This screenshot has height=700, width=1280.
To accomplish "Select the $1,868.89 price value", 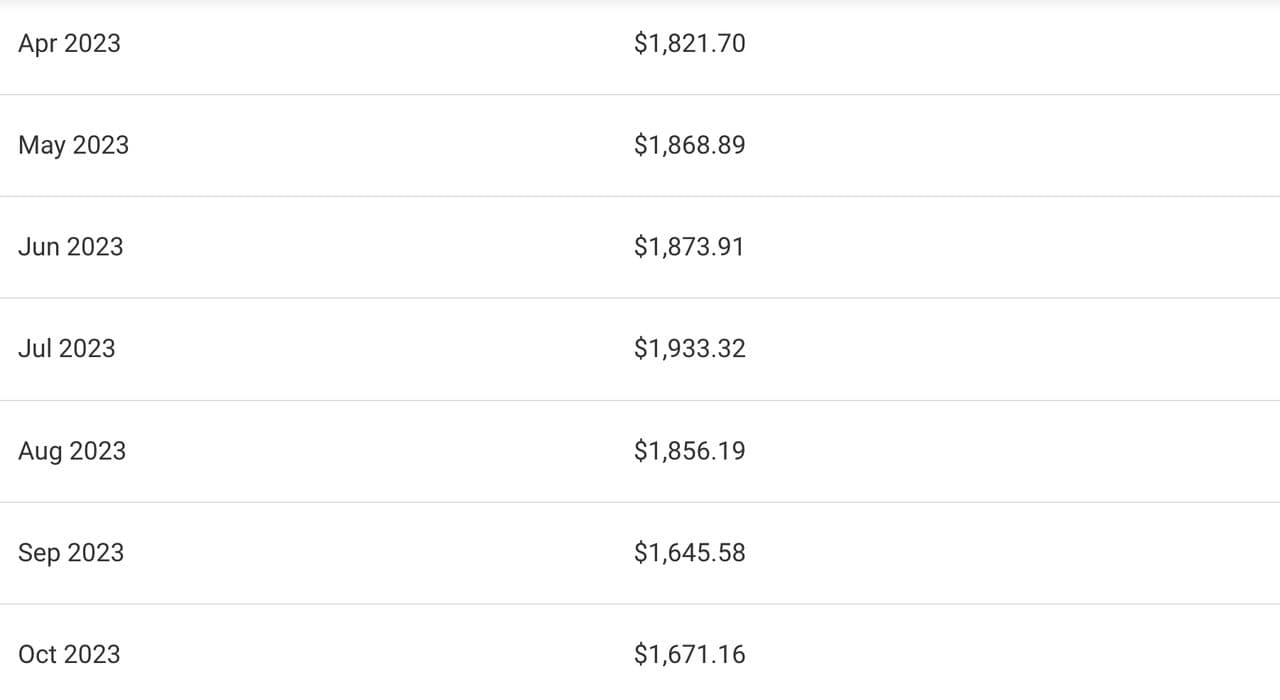I will point(689,145).
